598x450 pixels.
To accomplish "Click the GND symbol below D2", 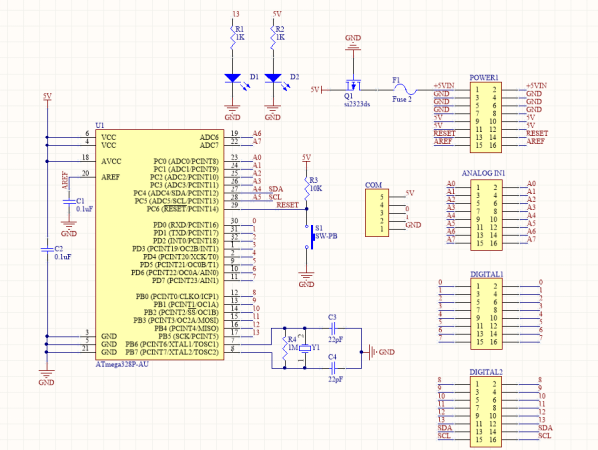I will (x=273, y=113).
